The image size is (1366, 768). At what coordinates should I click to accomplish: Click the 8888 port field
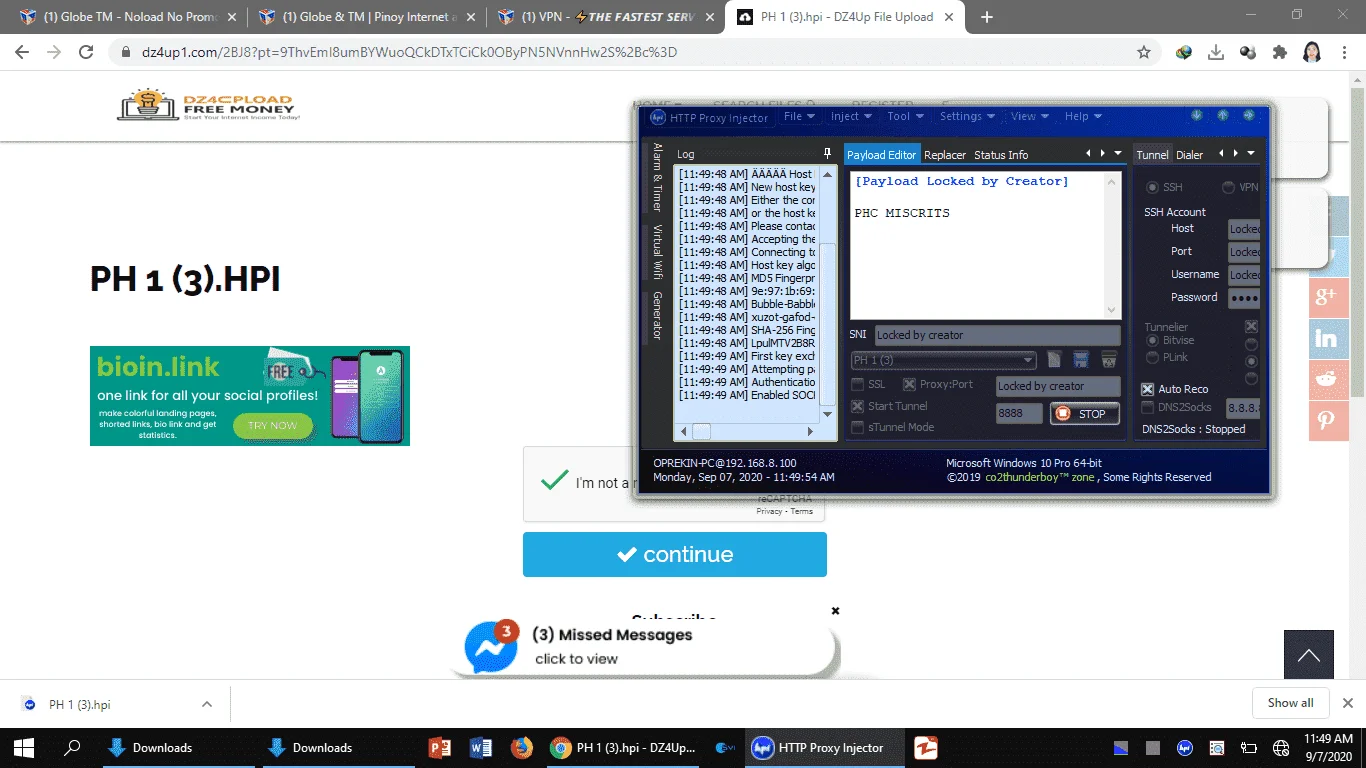(1019, 413)
